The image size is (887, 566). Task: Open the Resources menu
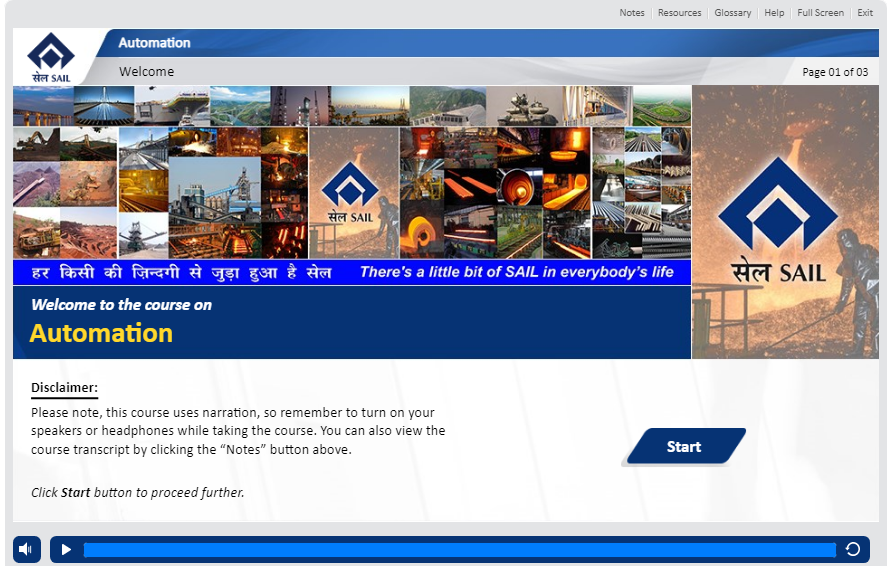tap(679, 12)
